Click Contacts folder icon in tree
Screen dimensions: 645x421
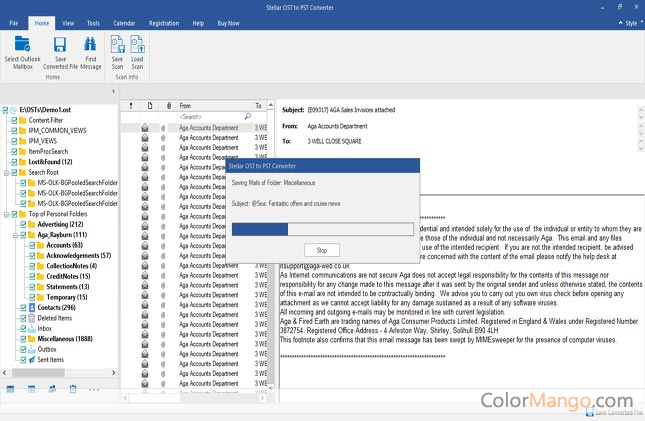point(32,307)
